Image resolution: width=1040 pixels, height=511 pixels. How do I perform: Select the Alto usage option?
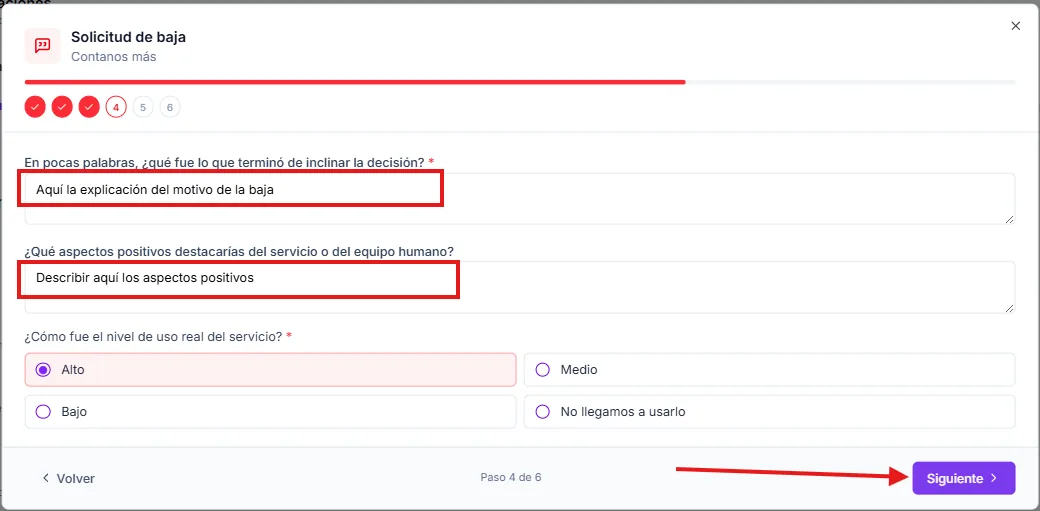click(271, 370)
